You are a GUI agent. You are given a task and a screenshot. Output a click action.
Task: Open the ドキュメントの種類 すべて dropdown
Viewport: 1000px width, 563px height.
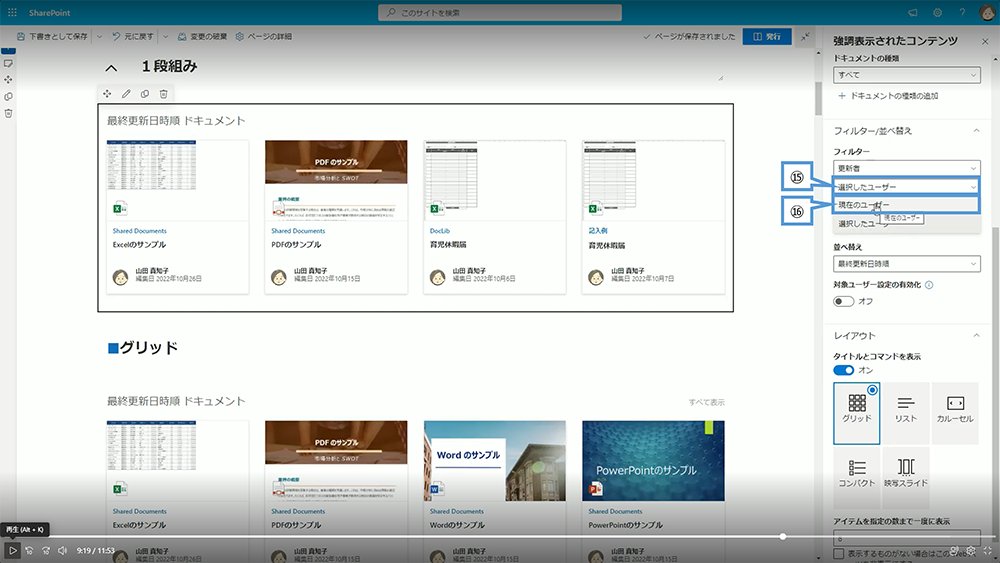906,75
